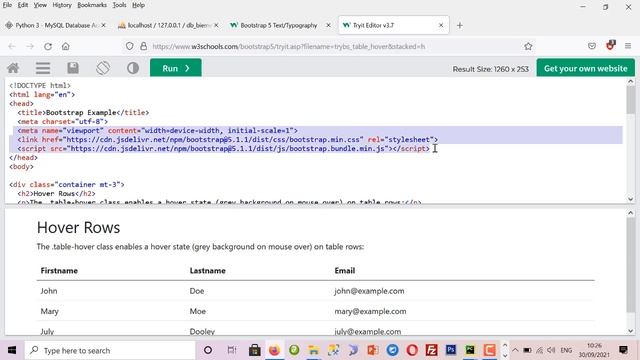Click the code editor scrollbar down arrow
Screen dimensions: 640x360
tap(631, 199)
